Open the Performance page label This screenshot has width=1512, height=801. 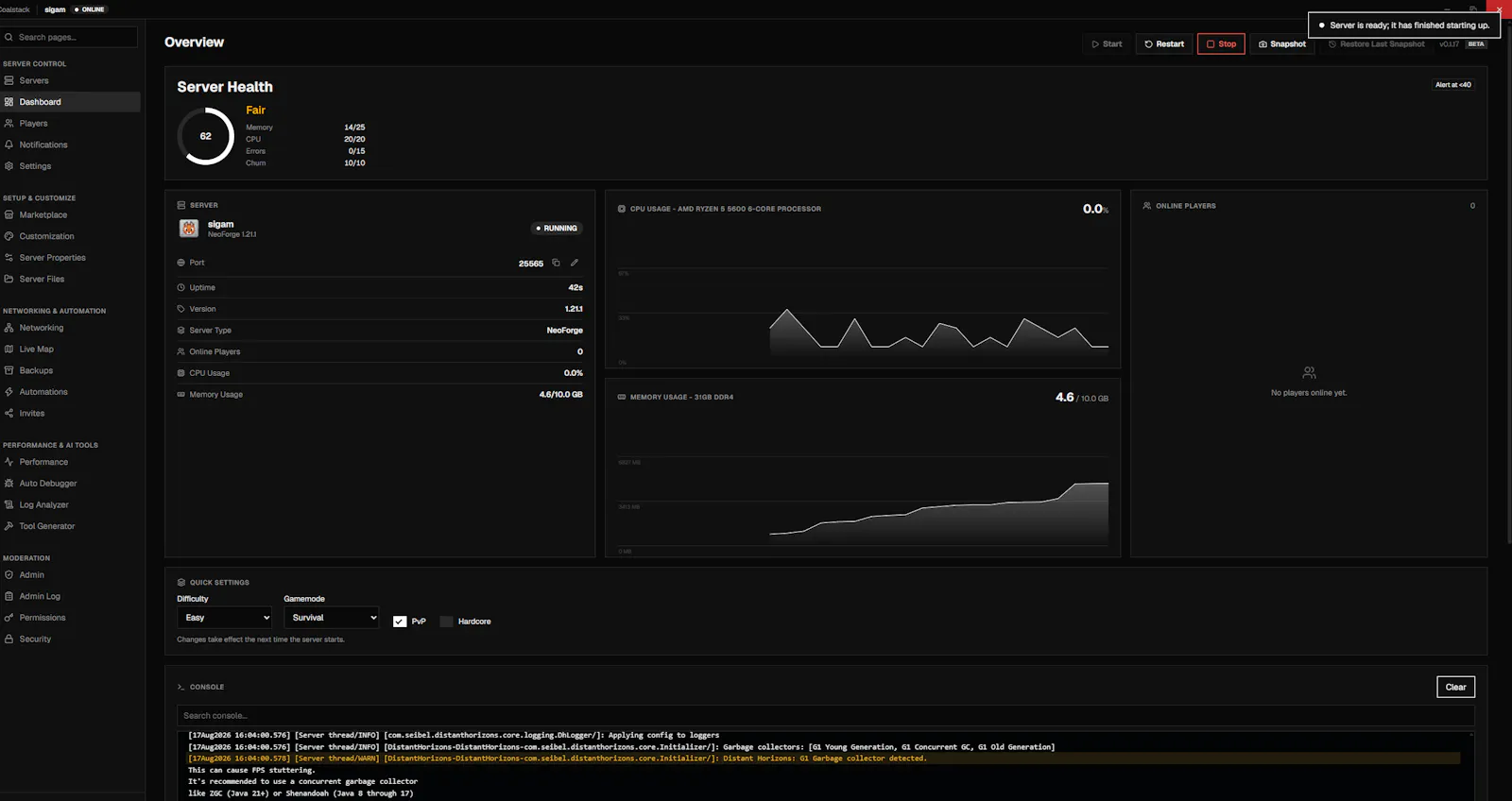coord(43,462)
